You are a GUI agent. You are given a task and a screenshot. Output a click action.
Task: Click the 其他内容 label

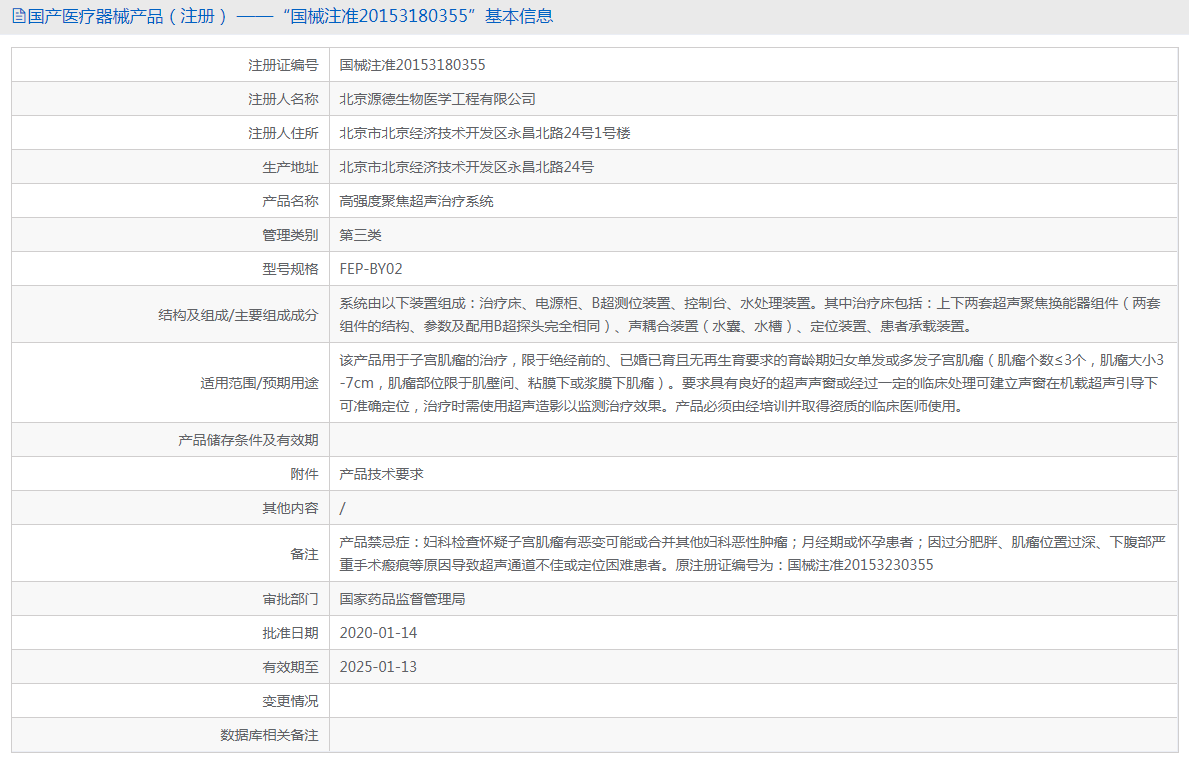tap(290, 508)
